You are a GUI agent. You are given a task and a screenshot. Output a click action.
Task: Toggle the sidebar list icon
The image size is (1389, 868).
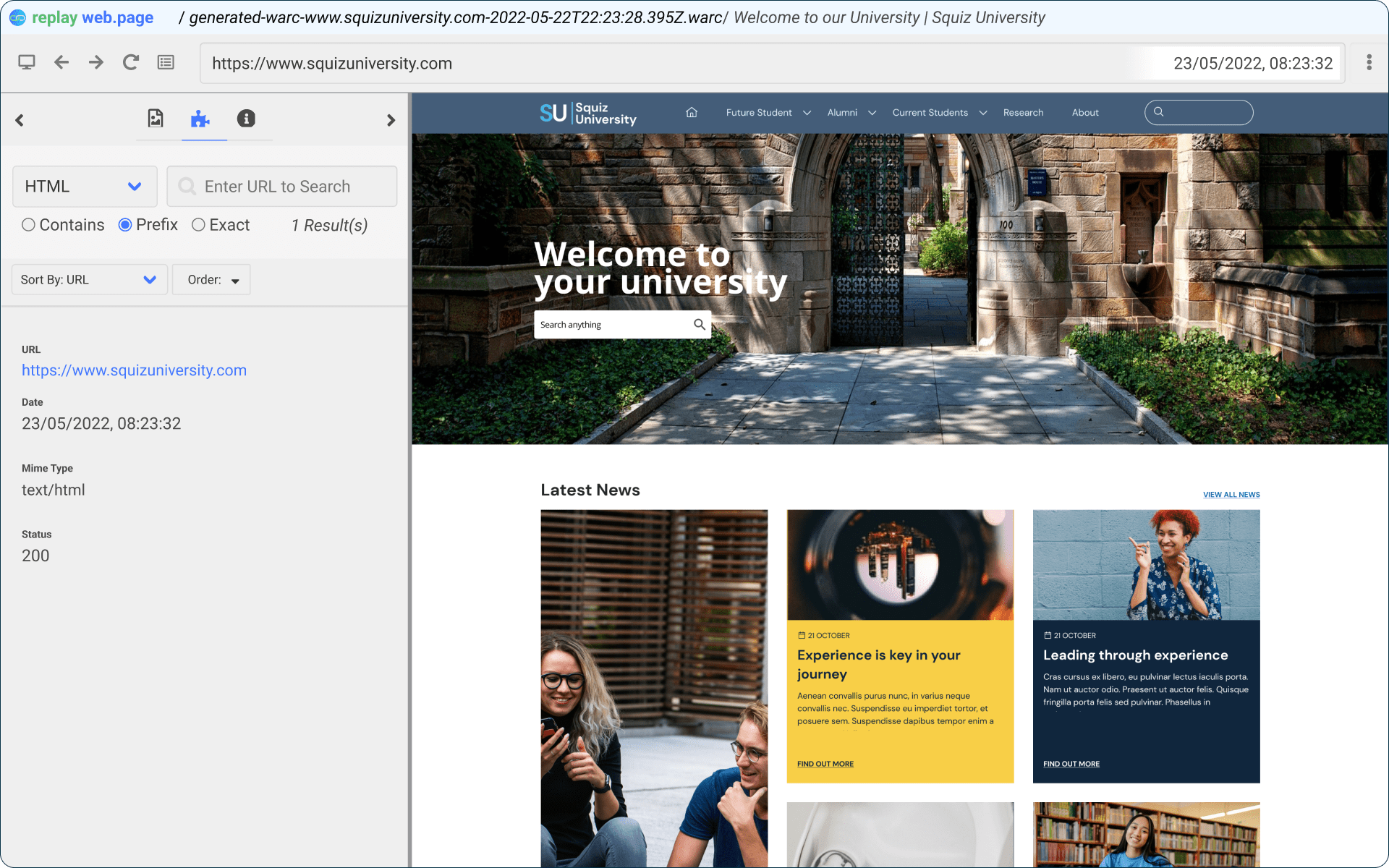click(x=166, y=63)
